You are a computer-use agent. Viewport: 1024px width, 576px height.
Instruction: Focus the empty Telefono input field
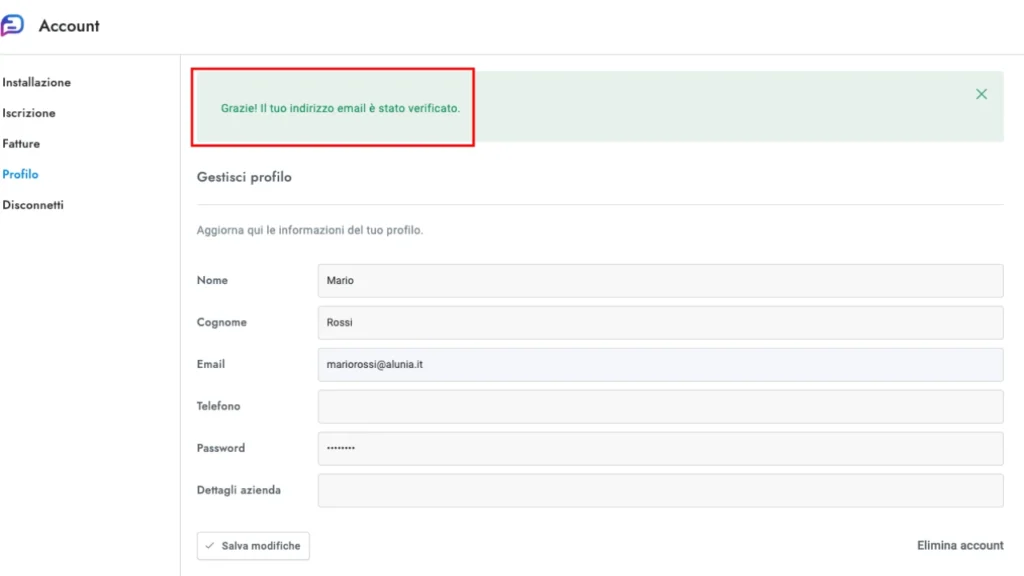660,407
